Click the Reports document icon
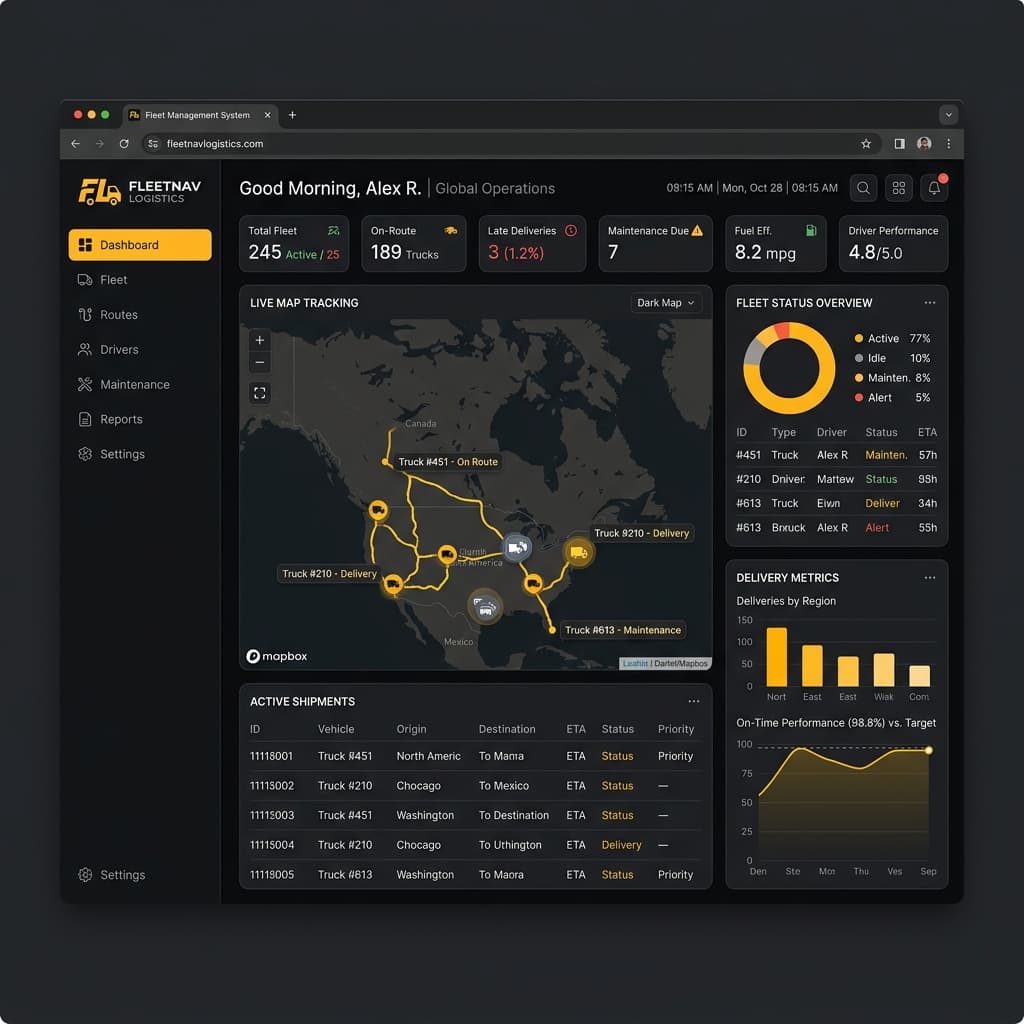This screenshot has width=1024, height=1024. click(85, 419)
